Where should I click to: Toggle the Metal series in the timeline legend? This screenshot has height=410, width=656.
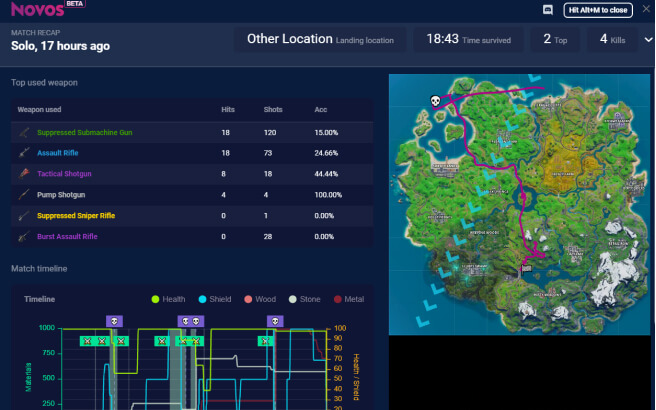pyautogui.click(x=349, y=299)
